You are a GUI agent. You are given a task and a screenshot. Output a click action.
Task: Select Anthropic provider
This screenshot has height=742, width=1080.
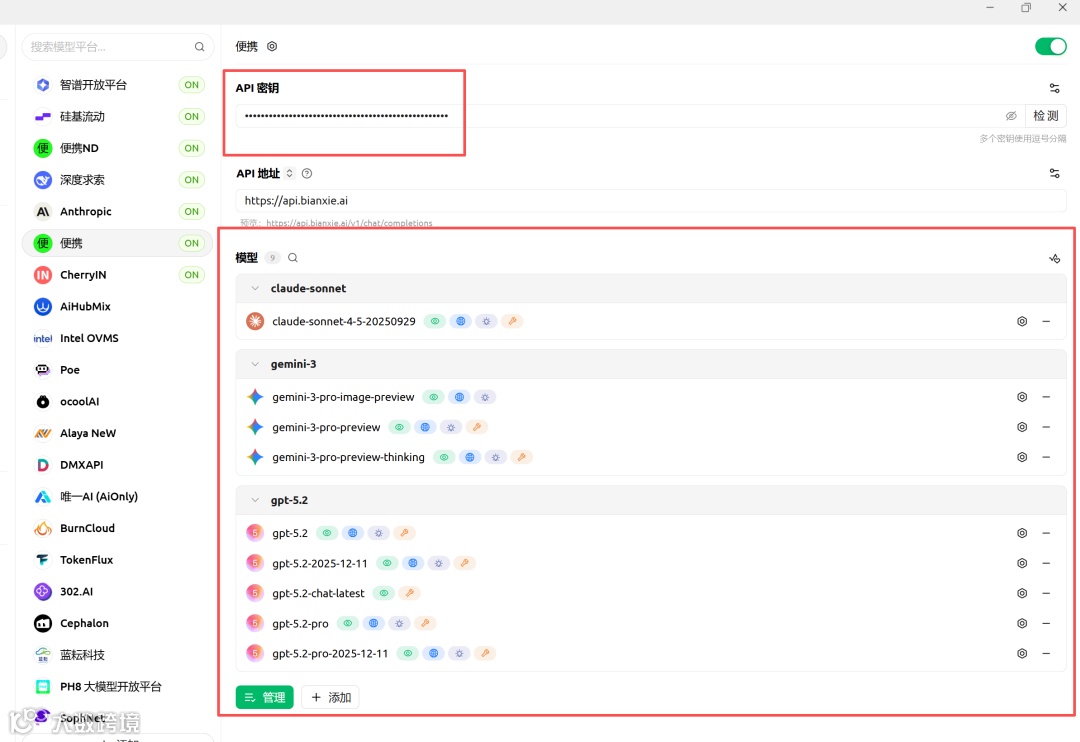(x=118, y=212)
